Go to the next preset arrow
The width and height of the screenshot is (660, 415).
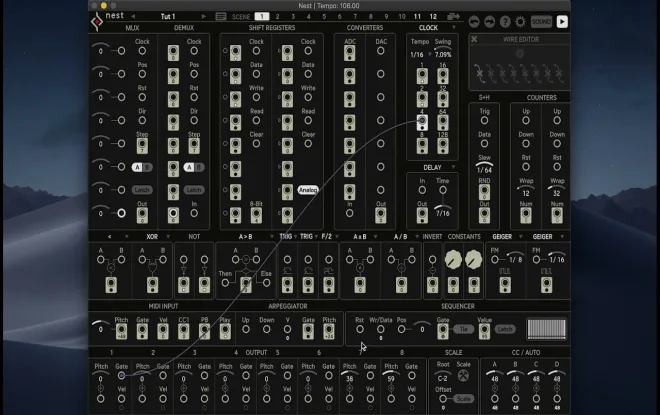(204, 16)
